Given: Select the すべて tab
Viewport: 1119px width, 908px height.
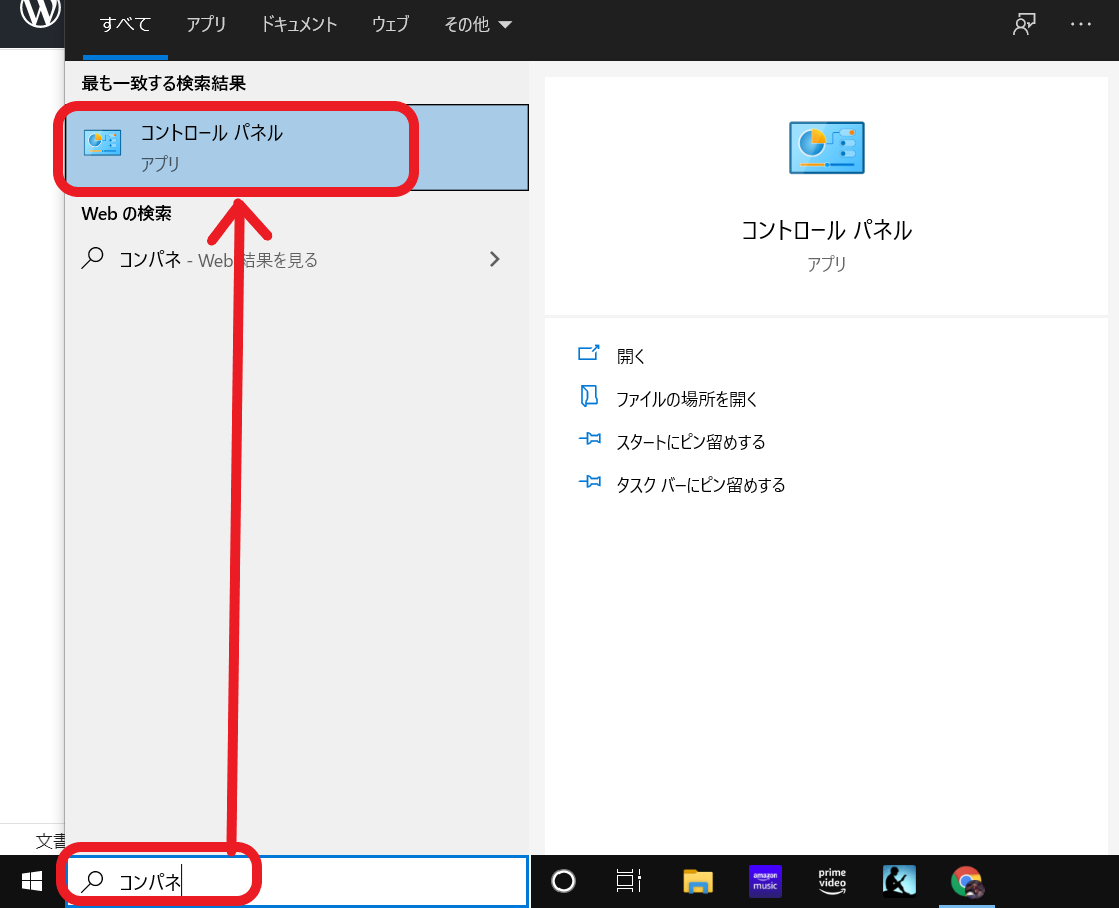Looking at the screenshot, I should coord(125,24).
